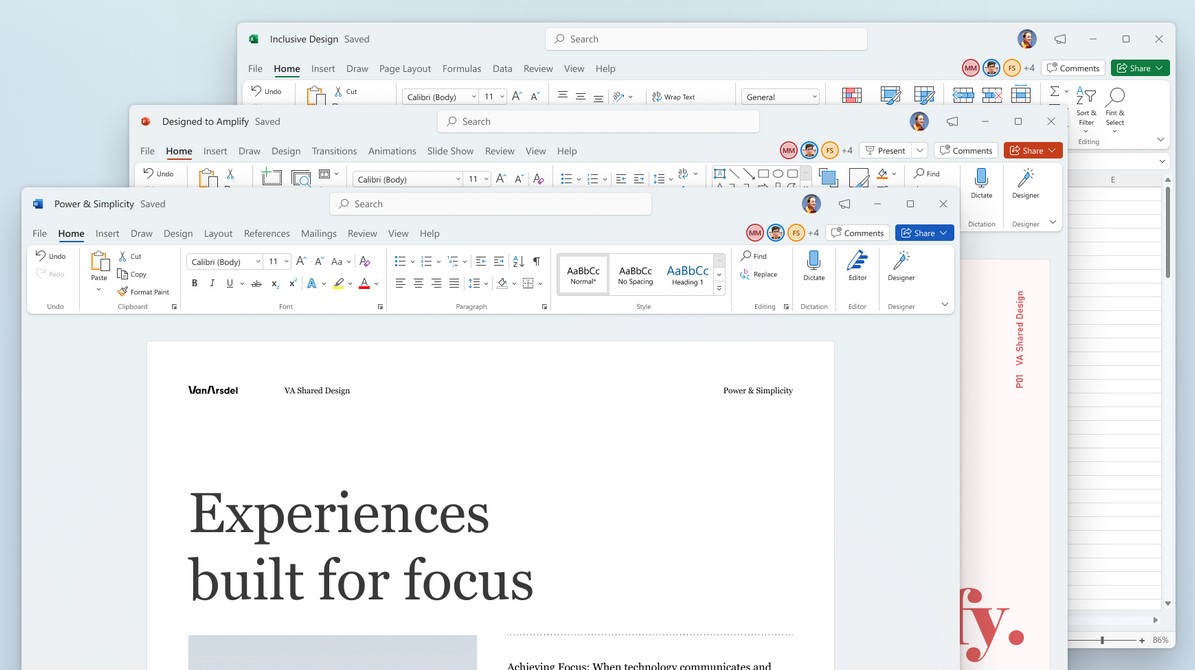1195x670 pixels.
Task: Start Dictate in Word
Action: 814,263
